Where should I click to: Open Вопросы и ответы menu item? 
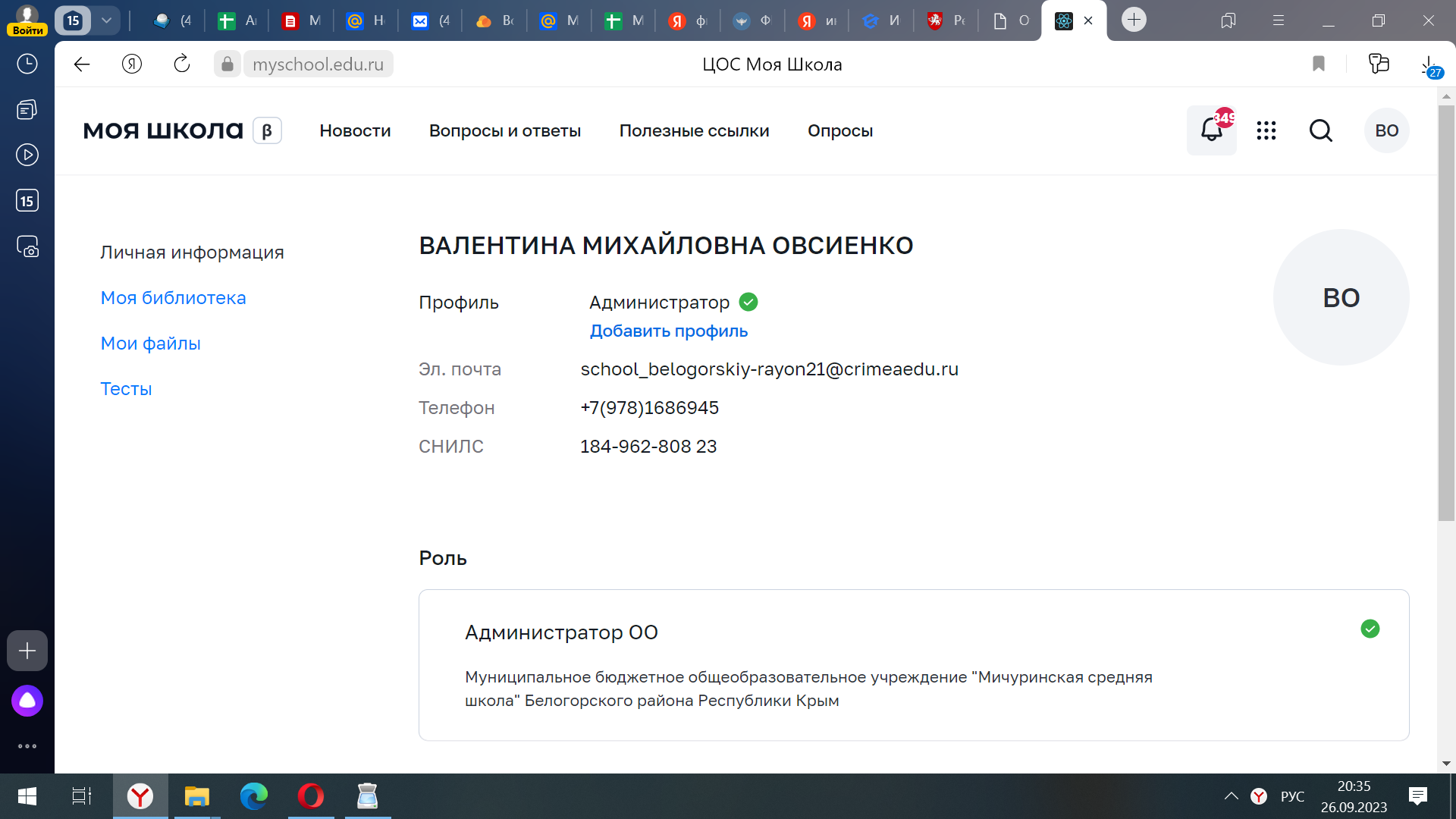point(505,130)
